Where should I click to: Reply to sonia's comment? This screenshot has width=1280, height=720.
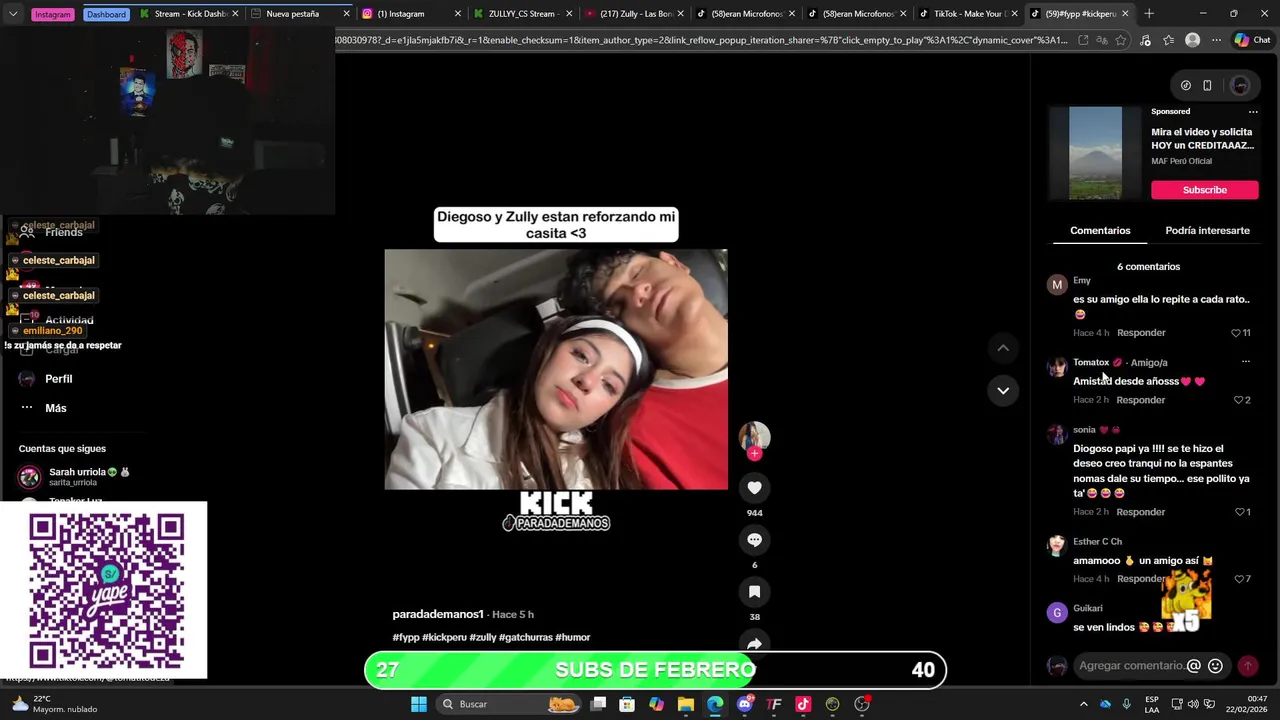1141,512
